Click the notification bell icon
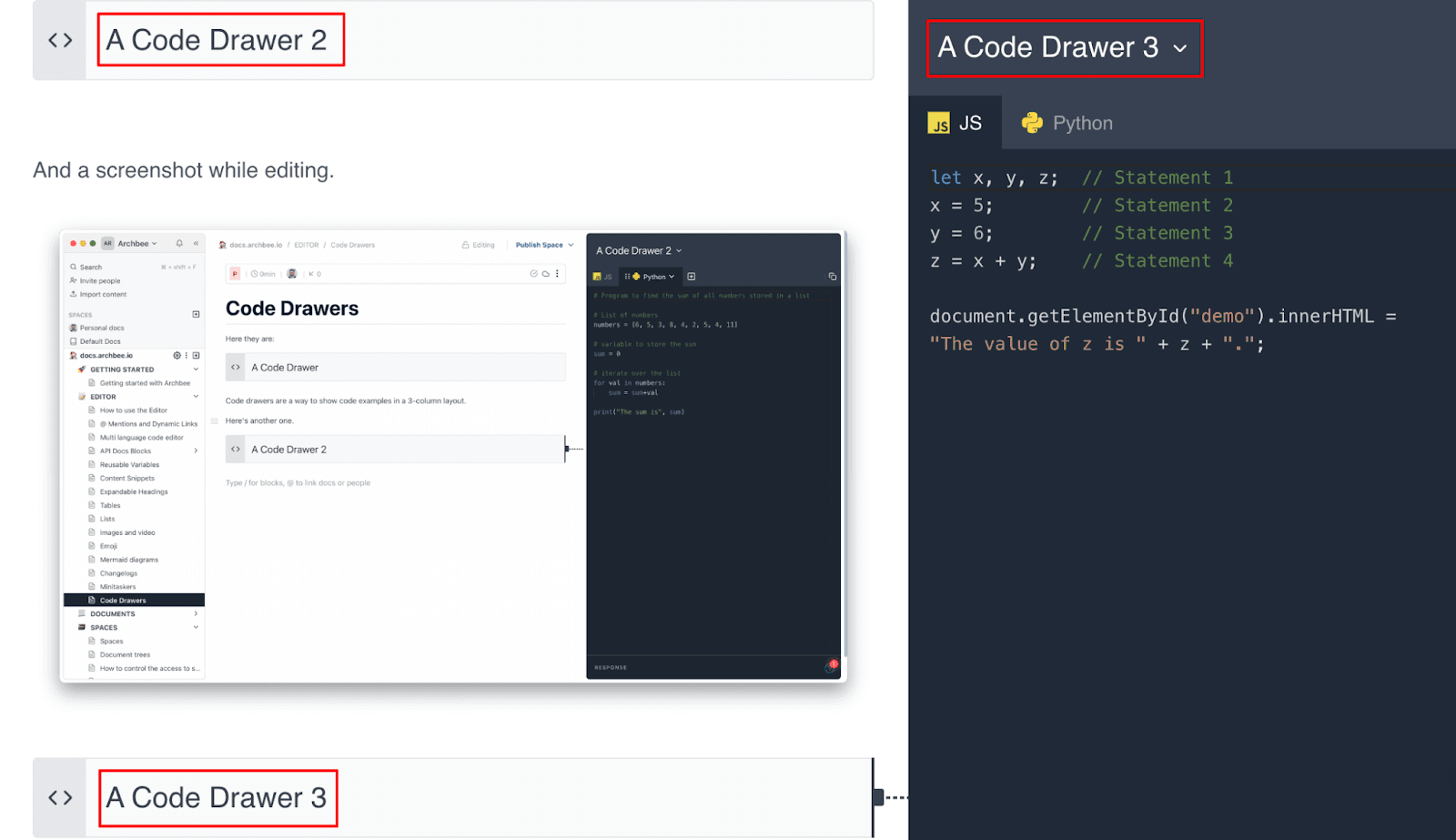This screenshot has width=1456, height=840. coord(179,243)
